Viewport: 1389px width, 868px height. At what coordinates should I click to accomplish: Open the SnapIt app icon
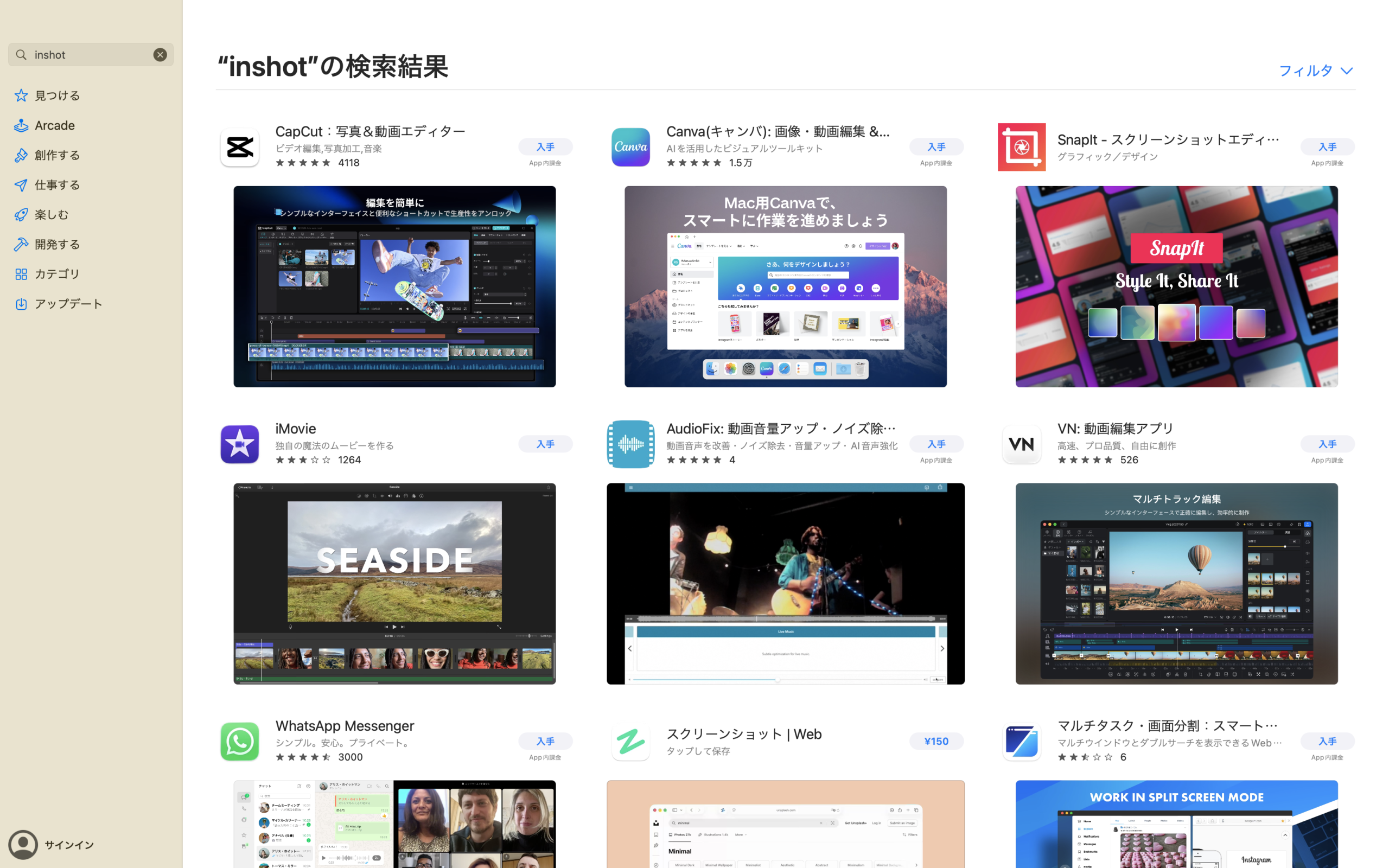1021,147
